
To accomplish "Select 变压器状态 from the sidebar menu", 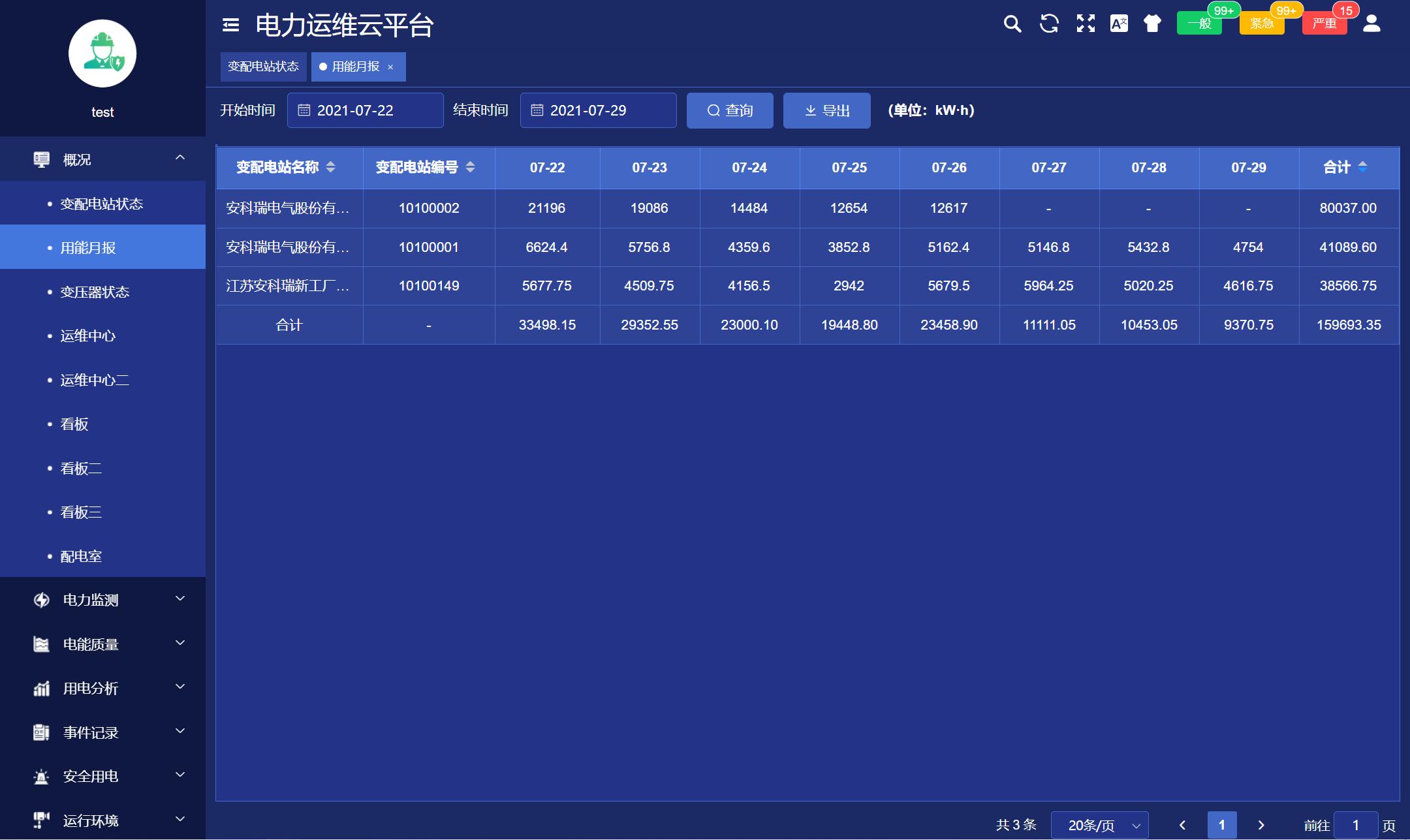I will [95, 292].
